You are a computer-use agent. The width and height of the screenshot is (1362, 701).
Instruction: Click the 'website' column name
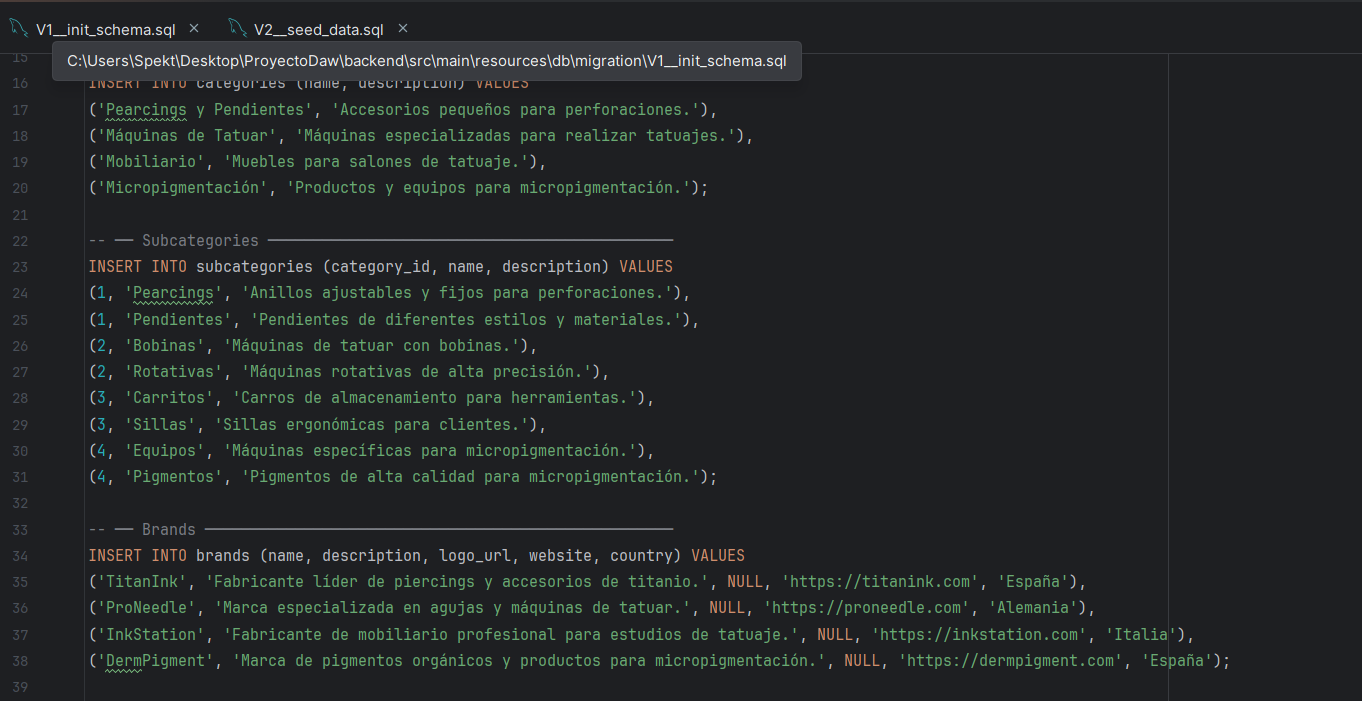click(560, 555)
